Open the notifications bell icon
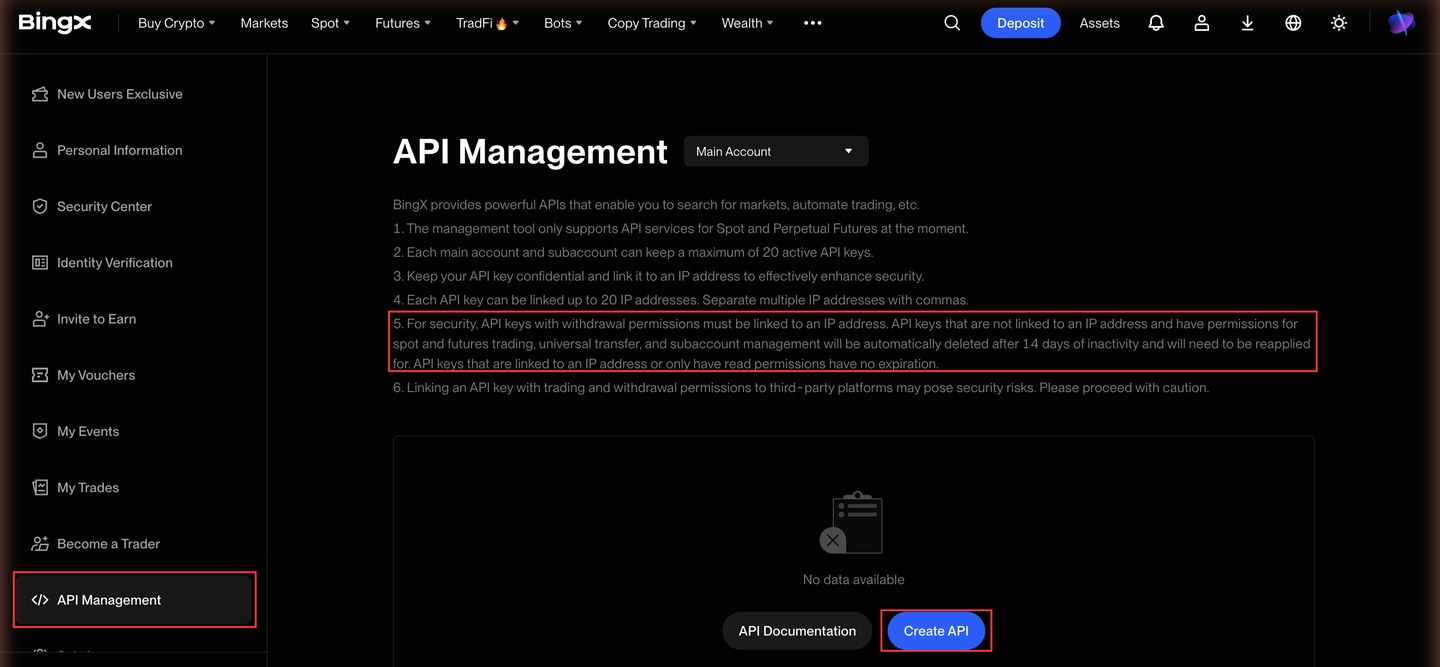Image resolution: width=1440 pixels, height=667 pixels. click(x=1156, y=23)
